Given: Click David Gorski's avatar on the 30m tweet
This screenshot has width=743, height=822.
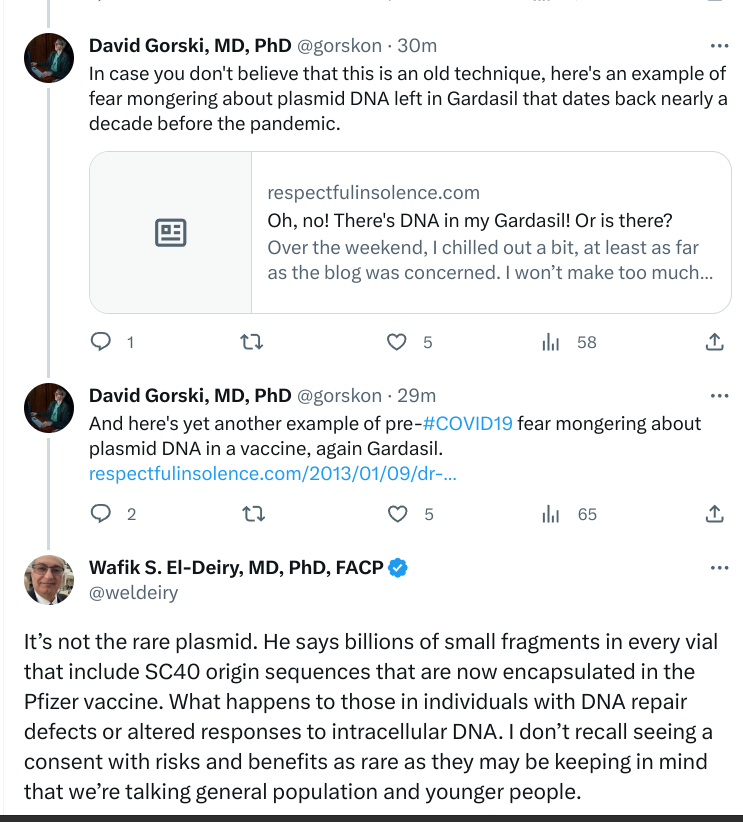Looking at the screenshot, I should tap(49, 59).
